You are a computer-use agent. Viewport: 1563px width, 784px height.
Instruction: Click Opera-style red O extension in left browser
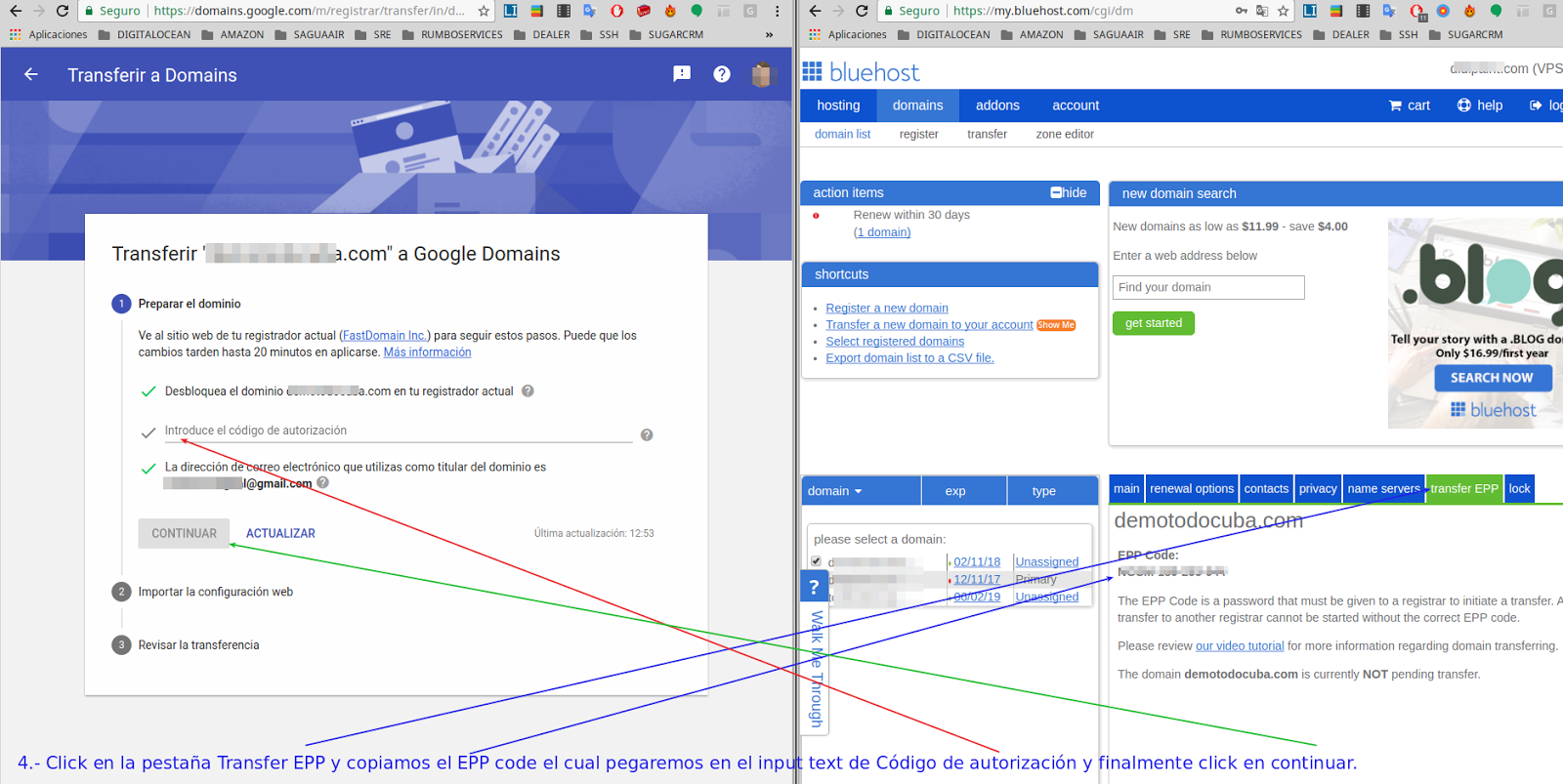(616, 11)
